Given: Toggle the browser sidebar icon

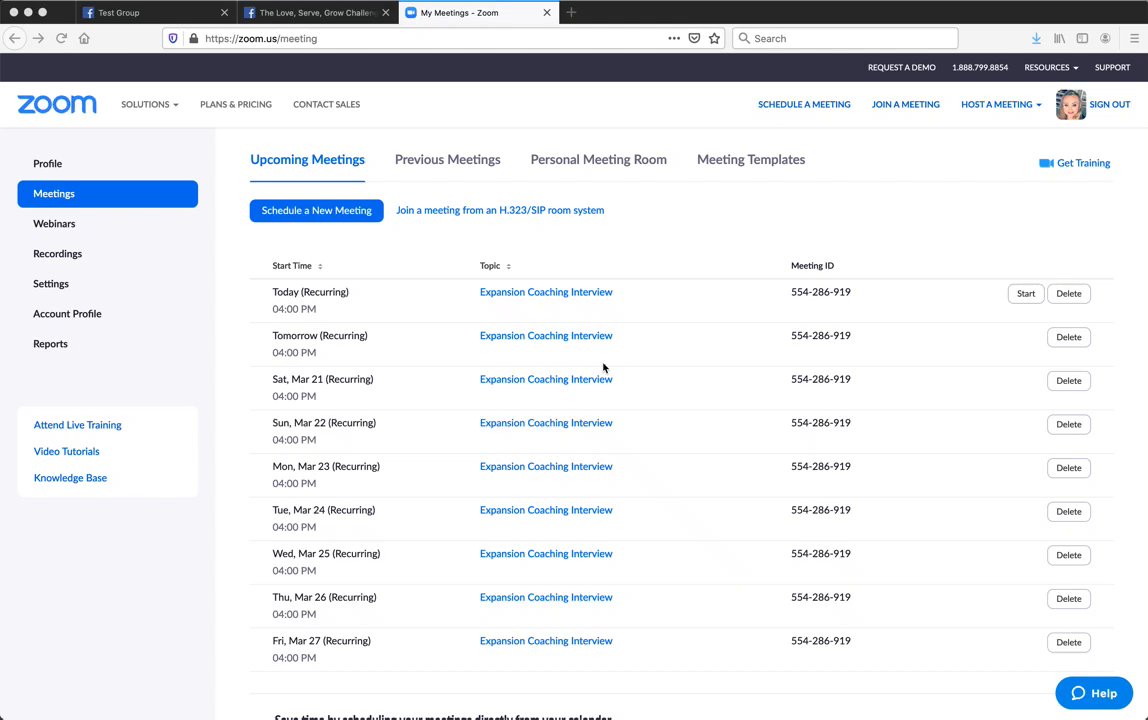Looking at the screenshot, I should 1082,38.
